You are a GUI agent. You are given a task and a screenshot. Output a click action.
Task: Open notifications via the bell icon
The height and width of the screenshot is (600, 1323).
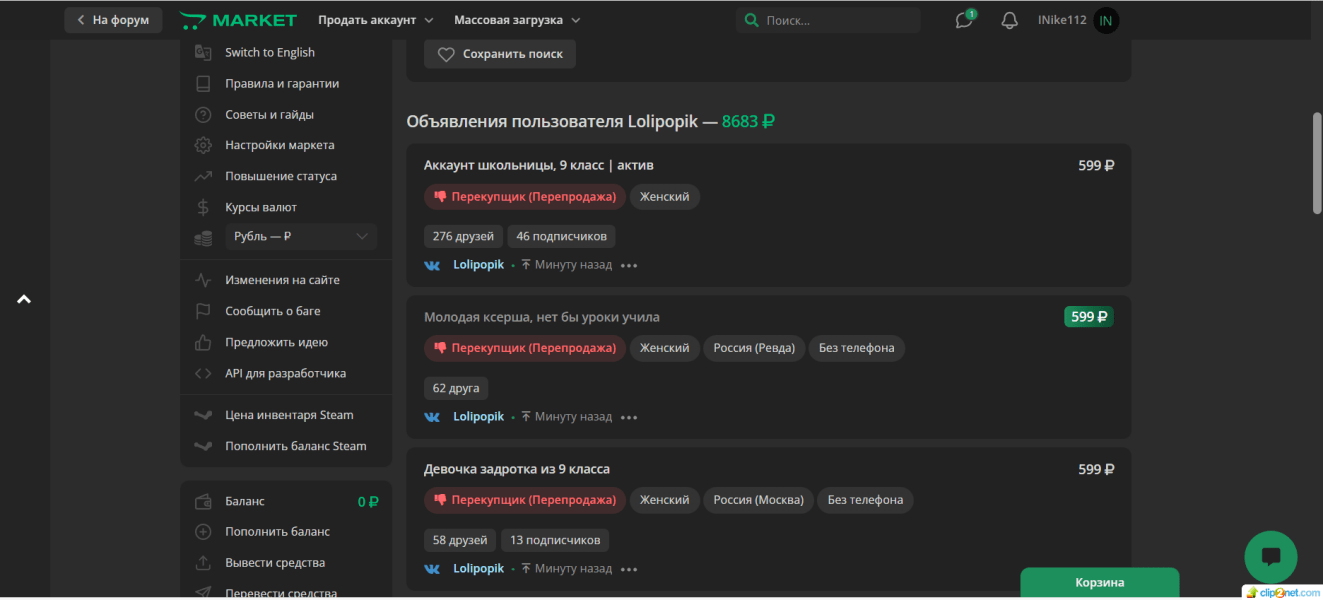coord(1009,19)
